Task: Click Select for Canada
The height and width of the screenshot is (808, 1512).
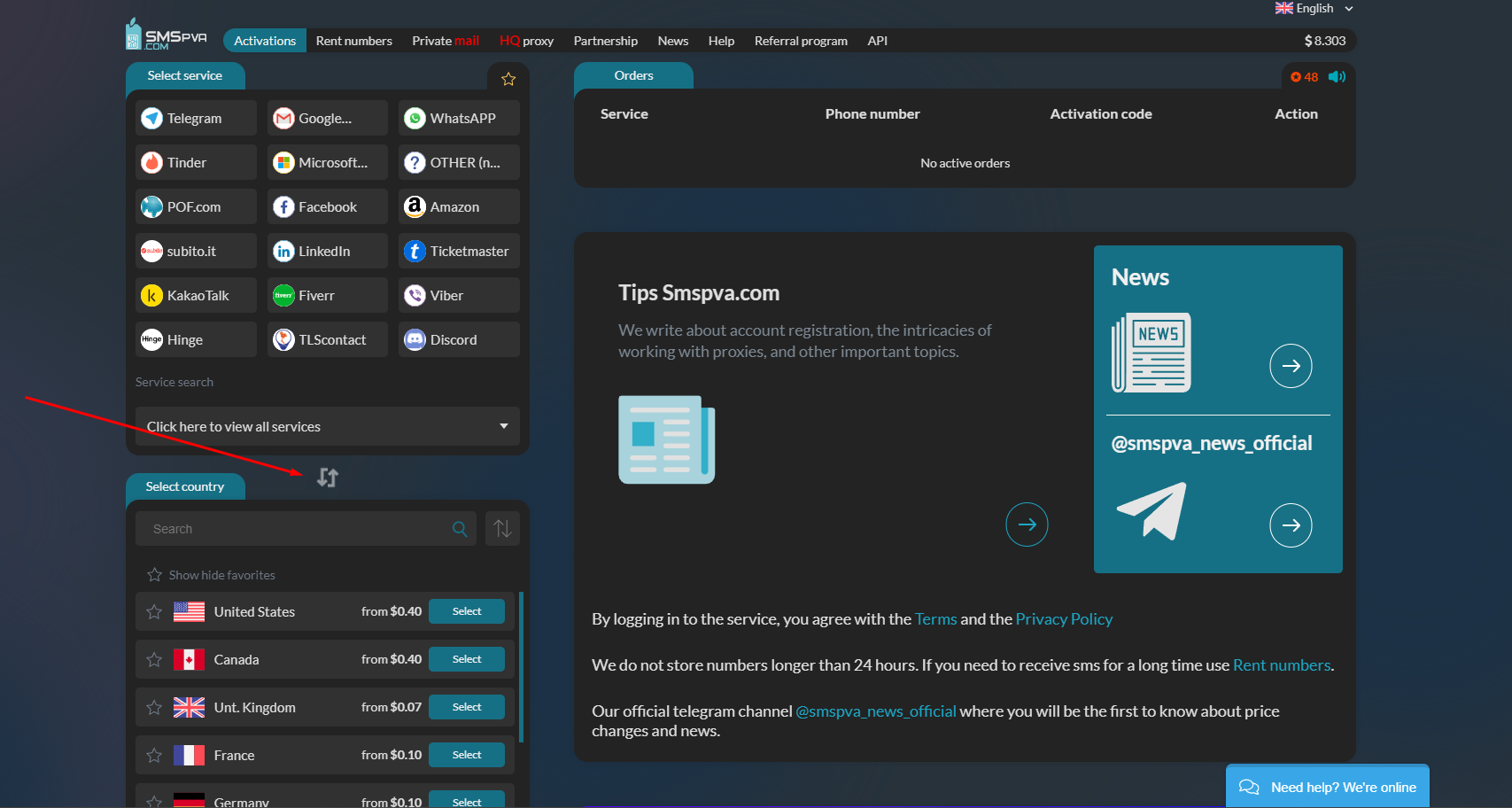Action: [467, 659]
